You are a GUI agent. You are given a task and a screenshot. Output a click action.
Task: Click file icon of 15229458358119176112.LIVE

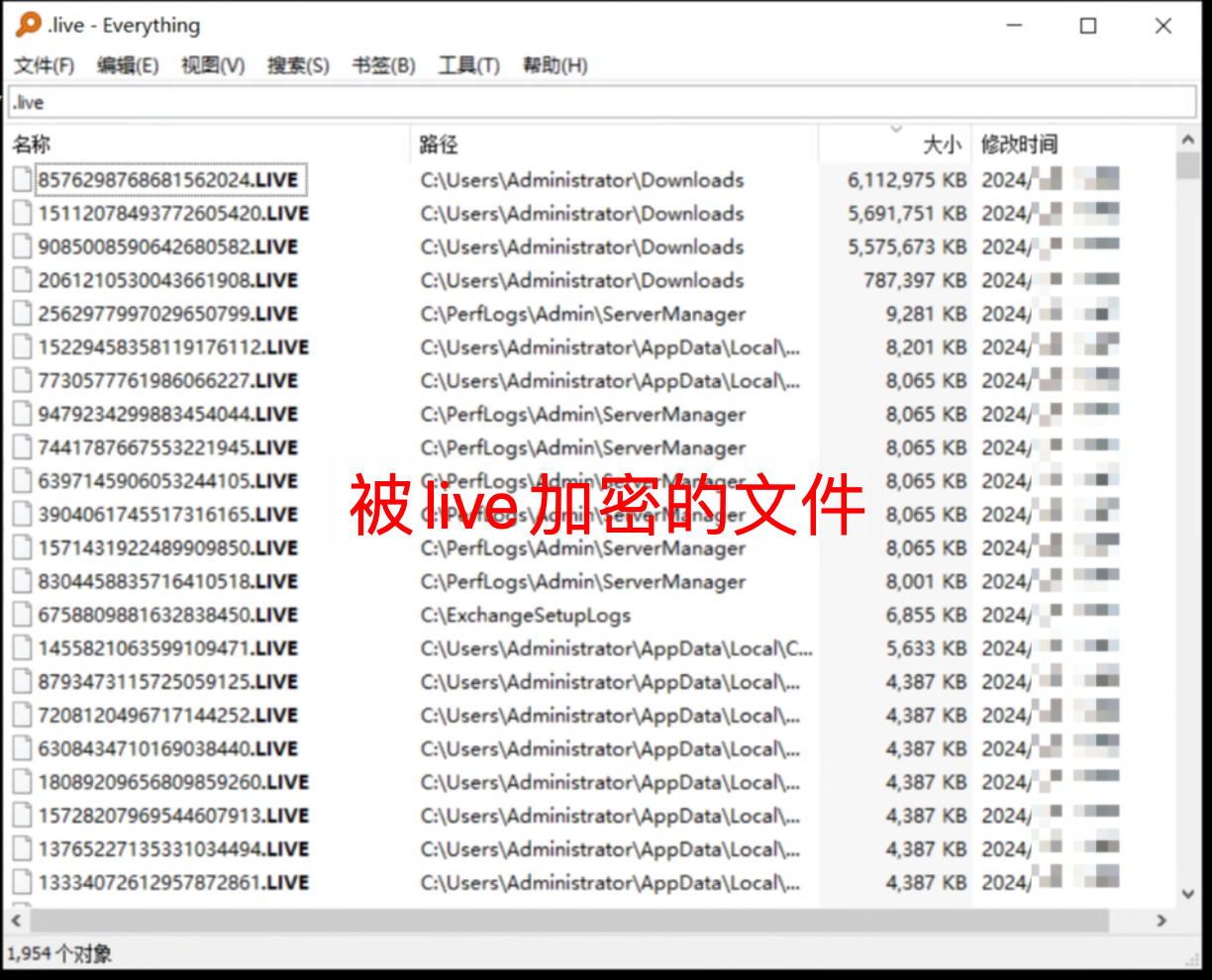(22, 347)
